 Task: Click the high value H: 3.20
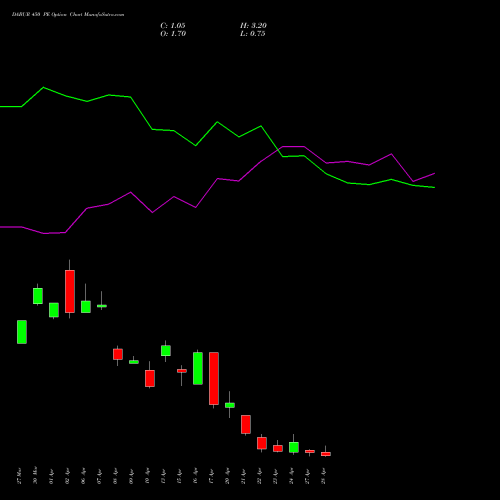(253, 26)
